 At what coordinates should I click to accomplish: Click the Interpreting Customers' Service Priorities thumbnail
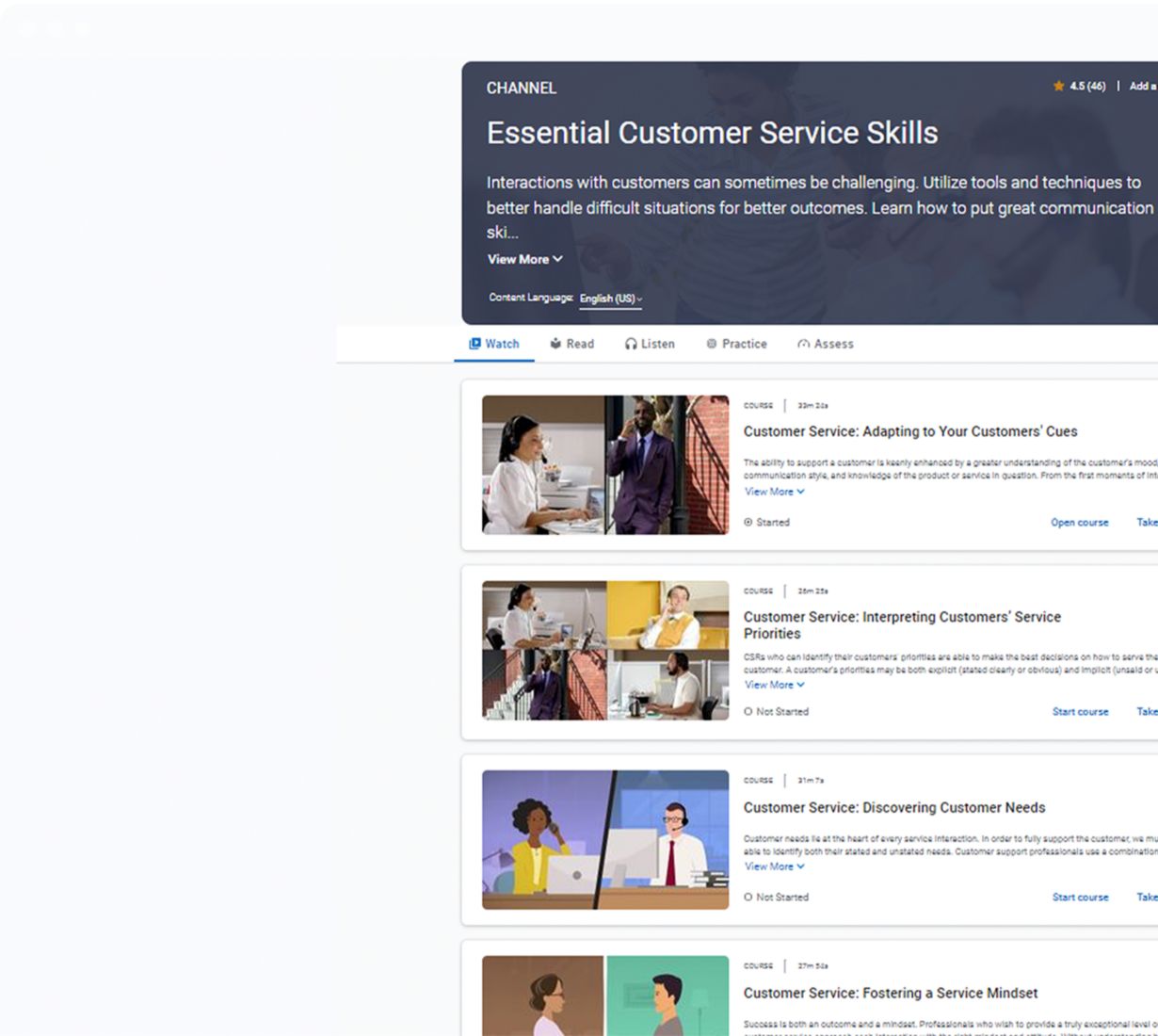pyautogui.click(x=605, y=651)
